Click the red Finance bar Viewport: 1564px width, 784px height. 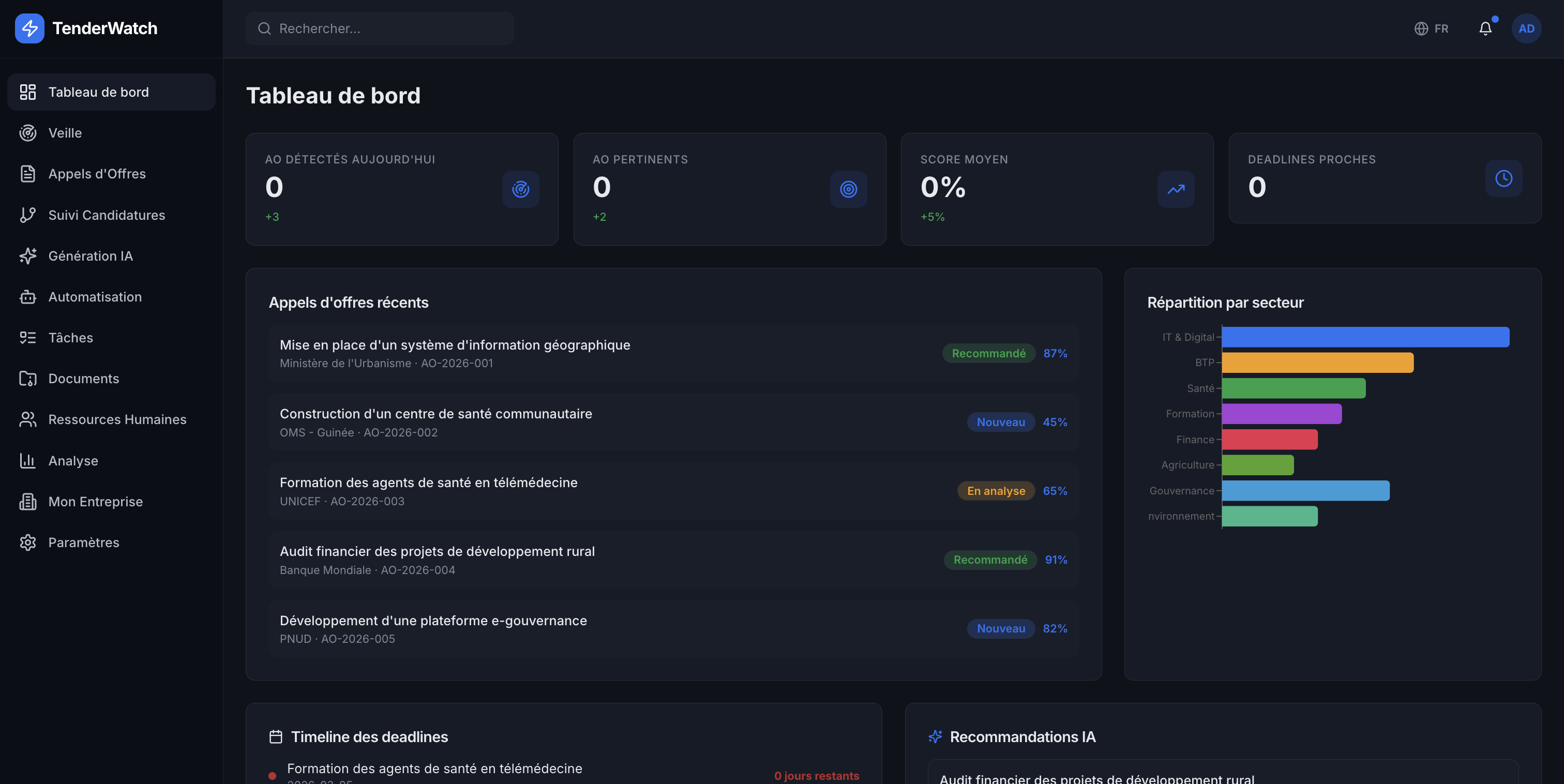tap(1270, 439)
